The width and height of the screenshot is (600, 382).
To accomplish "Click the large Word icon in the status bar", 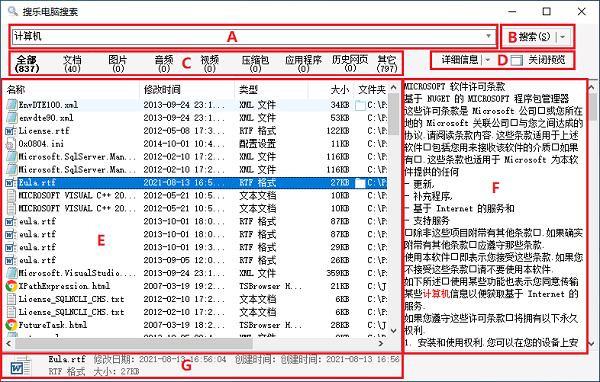I will pos(21,367).
